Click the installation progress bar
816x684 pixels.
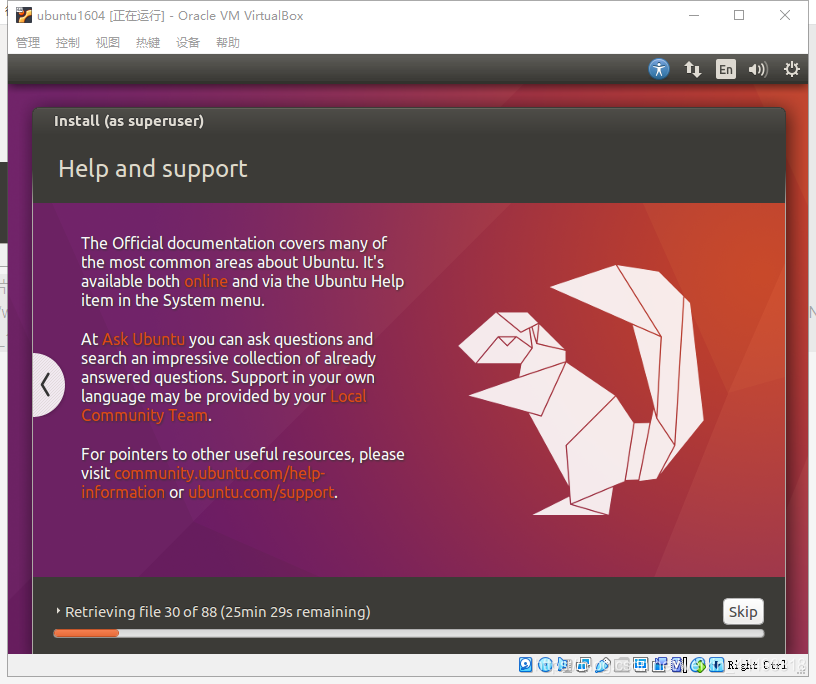409,633
